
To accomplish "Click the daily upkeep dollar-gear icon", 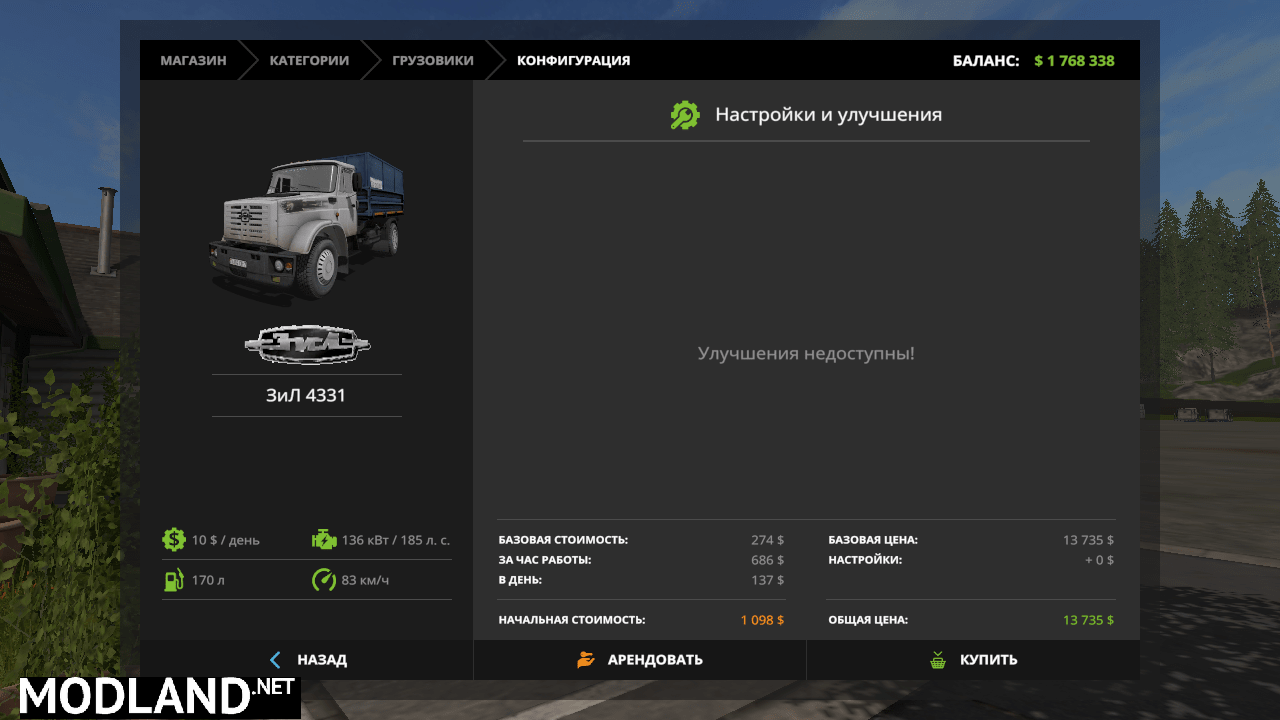I will [174, 540].
